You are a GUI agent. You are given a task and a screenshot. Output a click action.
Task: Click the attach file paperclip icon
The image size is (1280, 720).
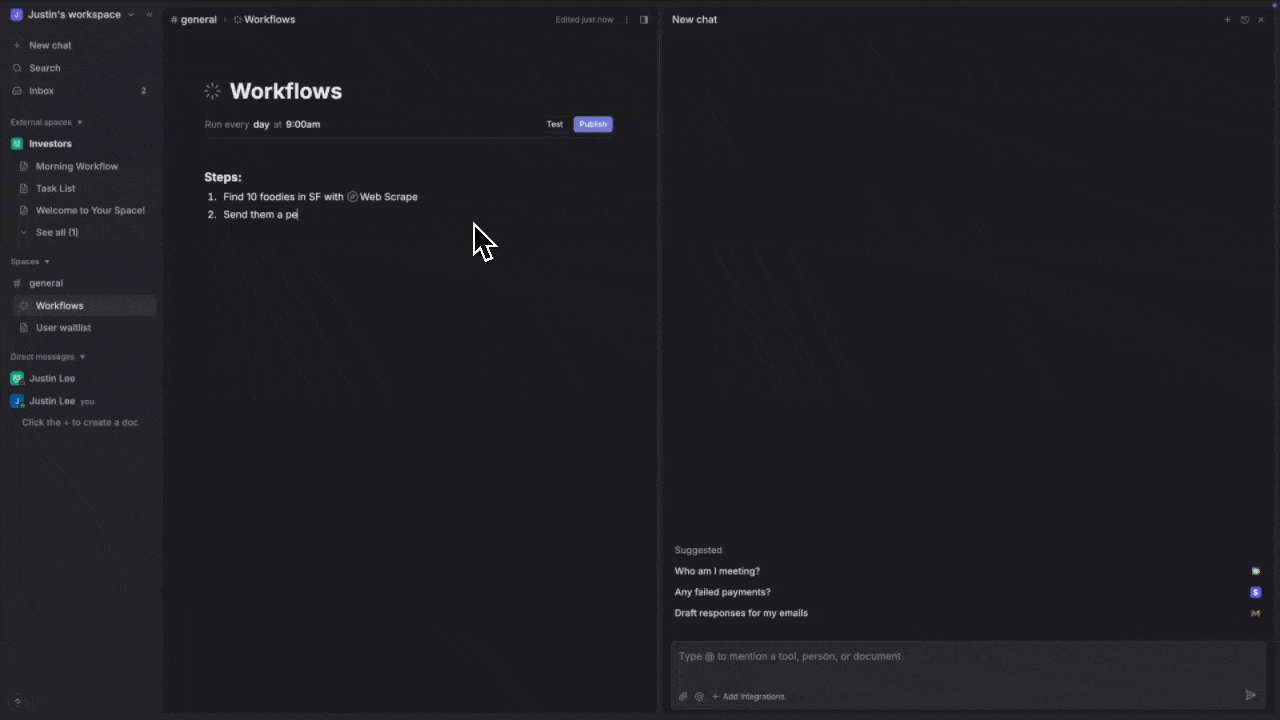coord(684,697)
